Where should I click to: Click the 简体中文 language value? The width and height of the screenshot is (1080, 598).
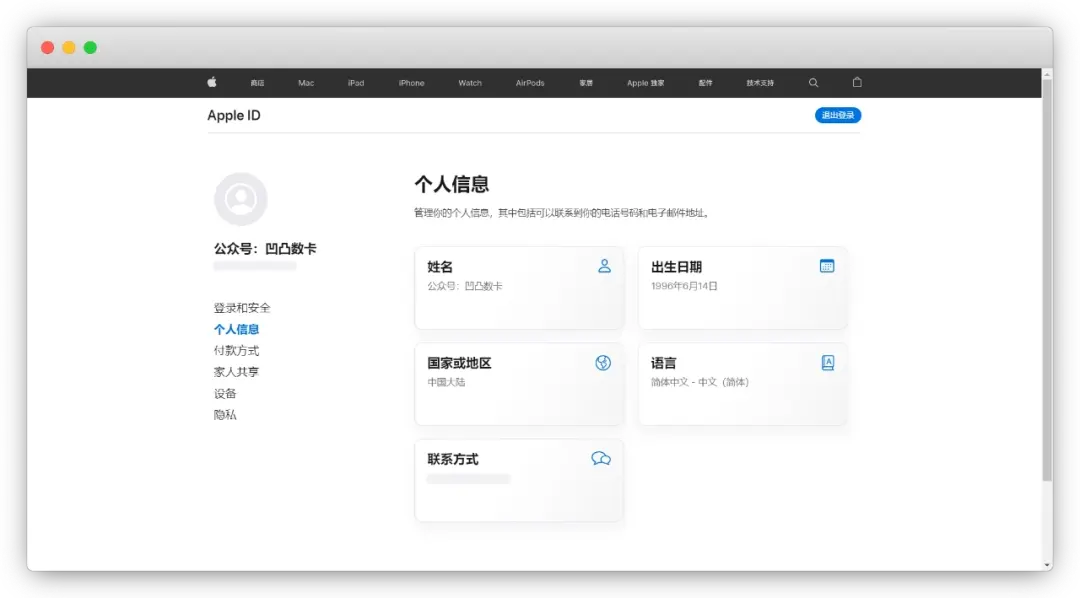point(700,382)
